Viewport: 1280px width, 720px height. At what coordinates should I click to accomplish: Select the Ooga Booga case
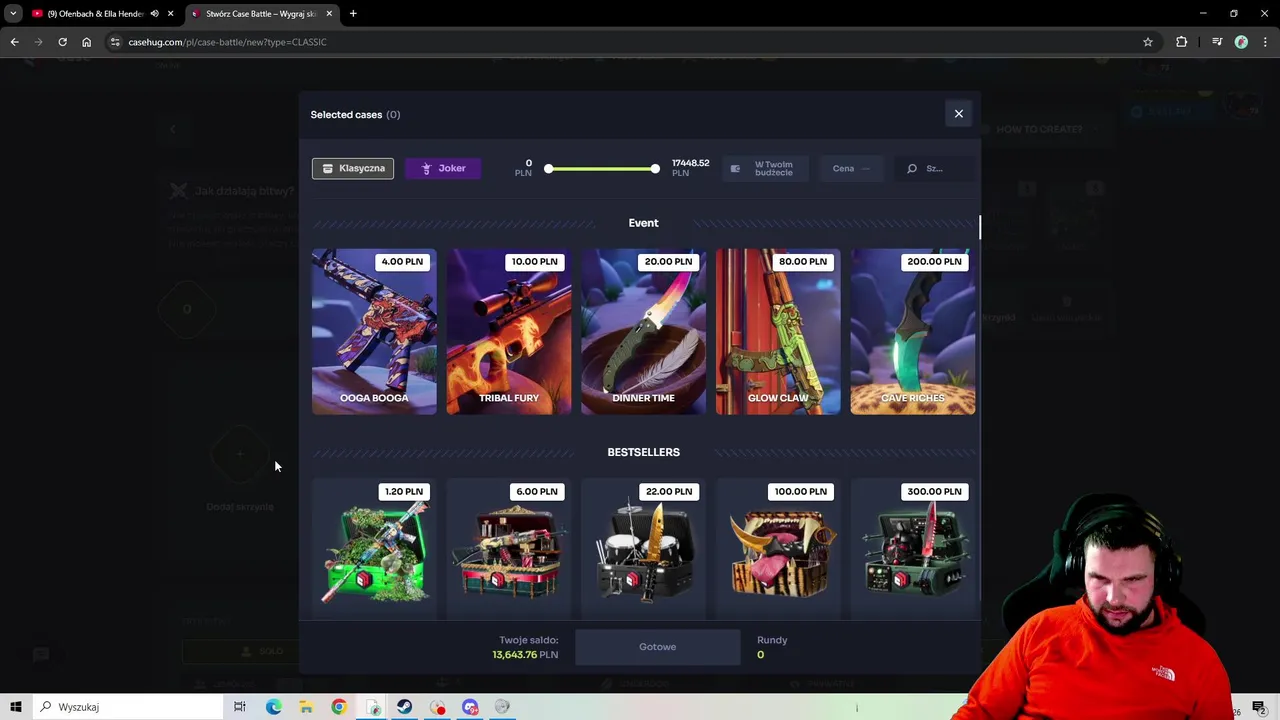click(374, 331)
